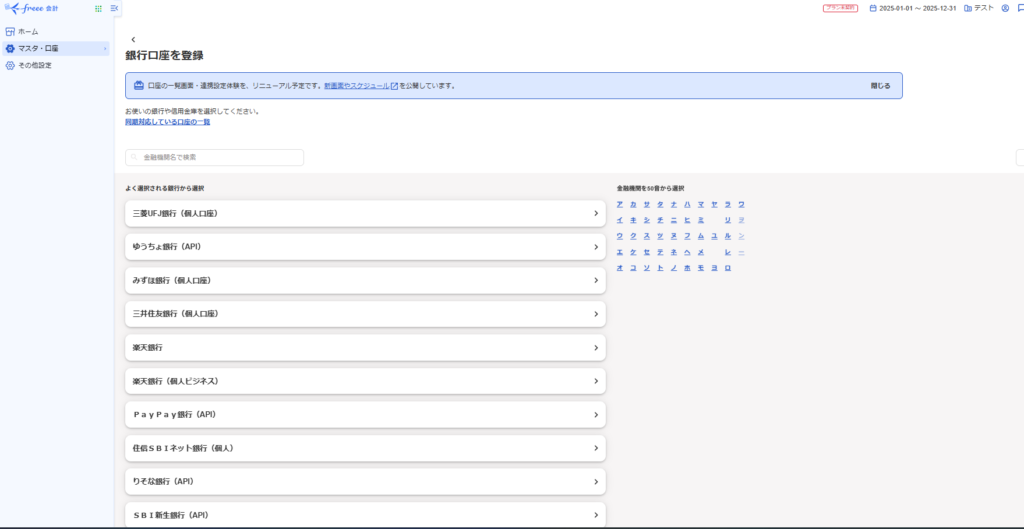Click the シ kana link
The image size is (1024, 529).
647,220
